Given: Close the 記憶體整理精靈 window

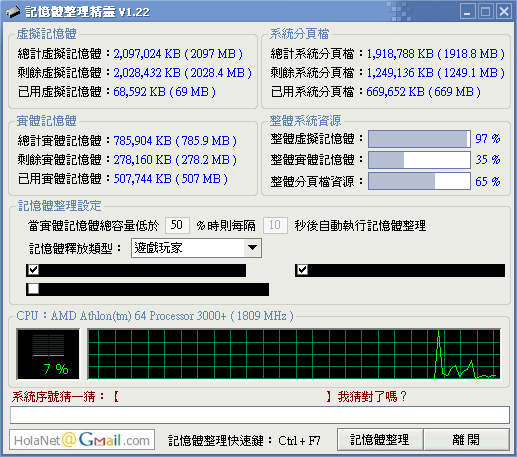Looking at the screenshot, I should [504, 12].
